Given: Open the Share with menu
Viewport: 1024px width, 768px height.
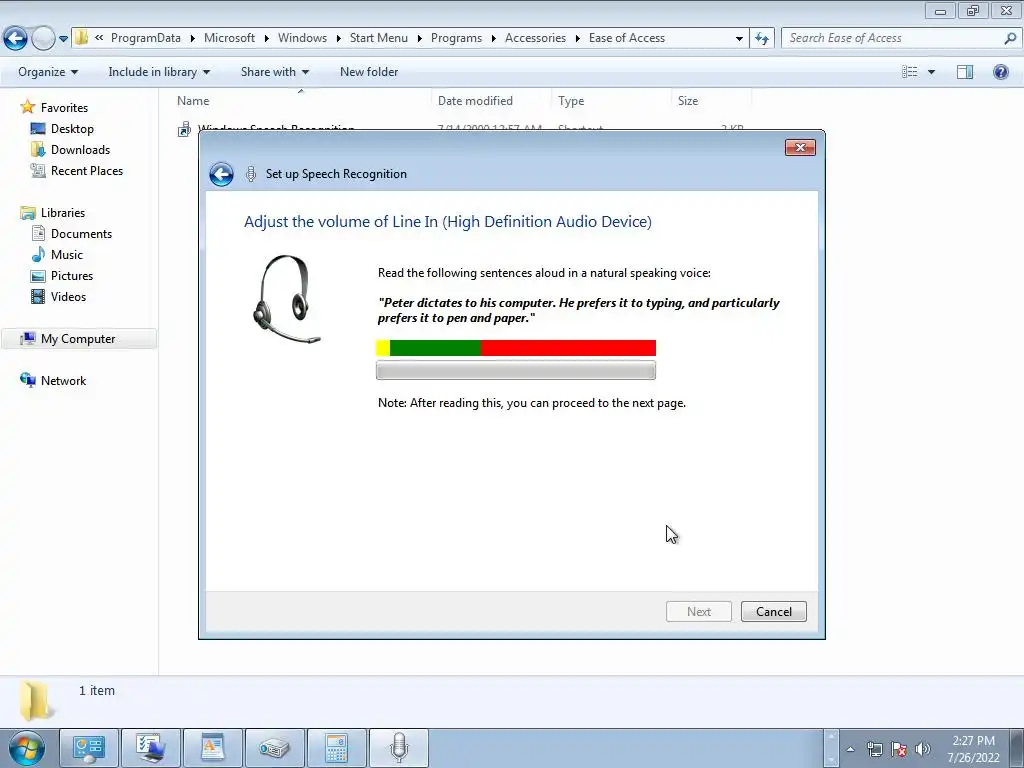Looking at the screenshot, I should click(x=274, y=72).
